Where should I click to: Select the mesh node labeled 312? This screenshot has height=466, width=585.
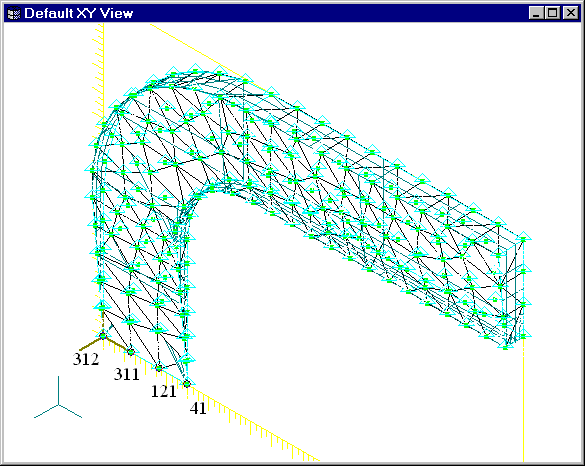[x=103, y=336]
